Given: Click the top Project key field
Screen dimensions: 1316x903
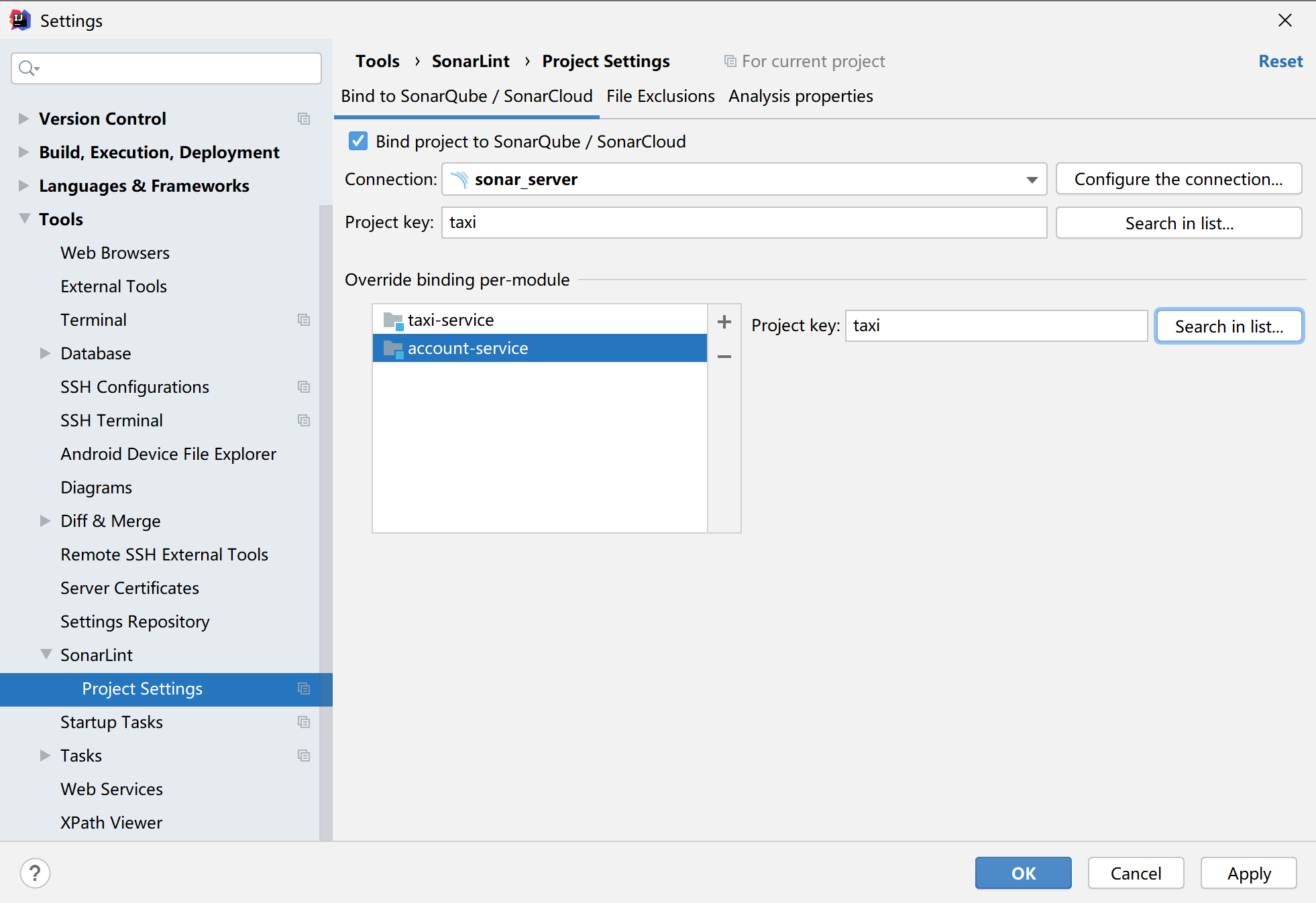Looking at the screenshot, I should pyautogui.click(x=743, y=223).
